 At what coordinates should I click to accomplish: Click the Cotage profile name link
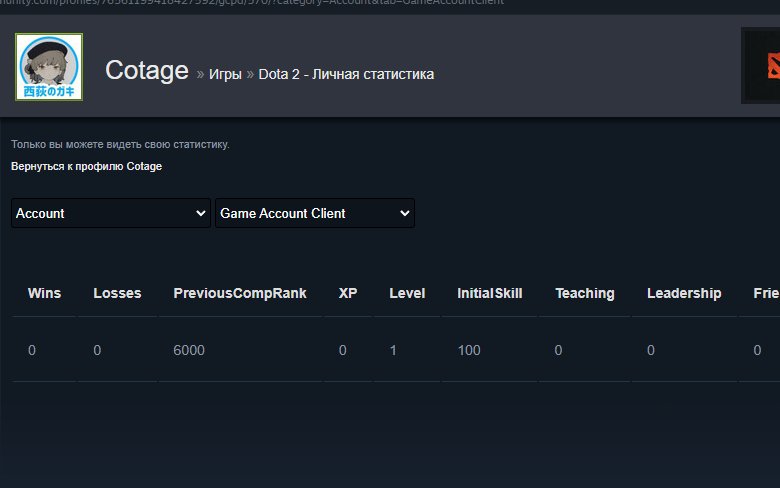(x=147, y=70)
